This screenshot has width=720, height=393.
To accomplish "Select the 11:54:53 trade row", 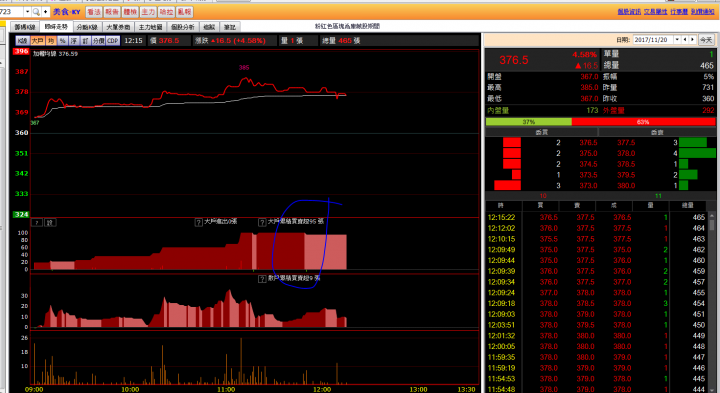I will pyautogui.click(x=596, y=379).
